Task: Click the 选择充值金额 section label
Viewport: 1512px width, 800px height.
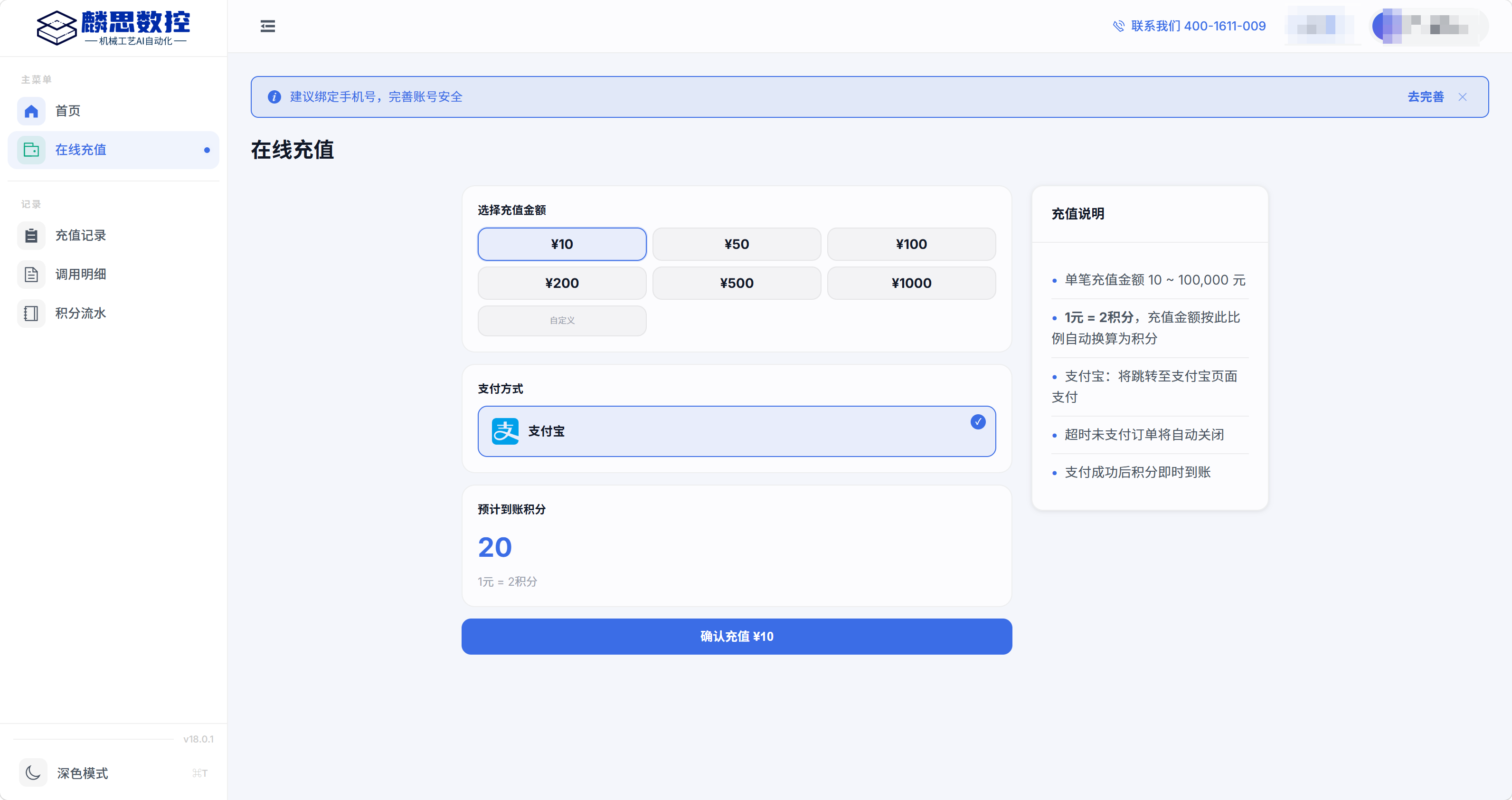Action: (511, 210)
